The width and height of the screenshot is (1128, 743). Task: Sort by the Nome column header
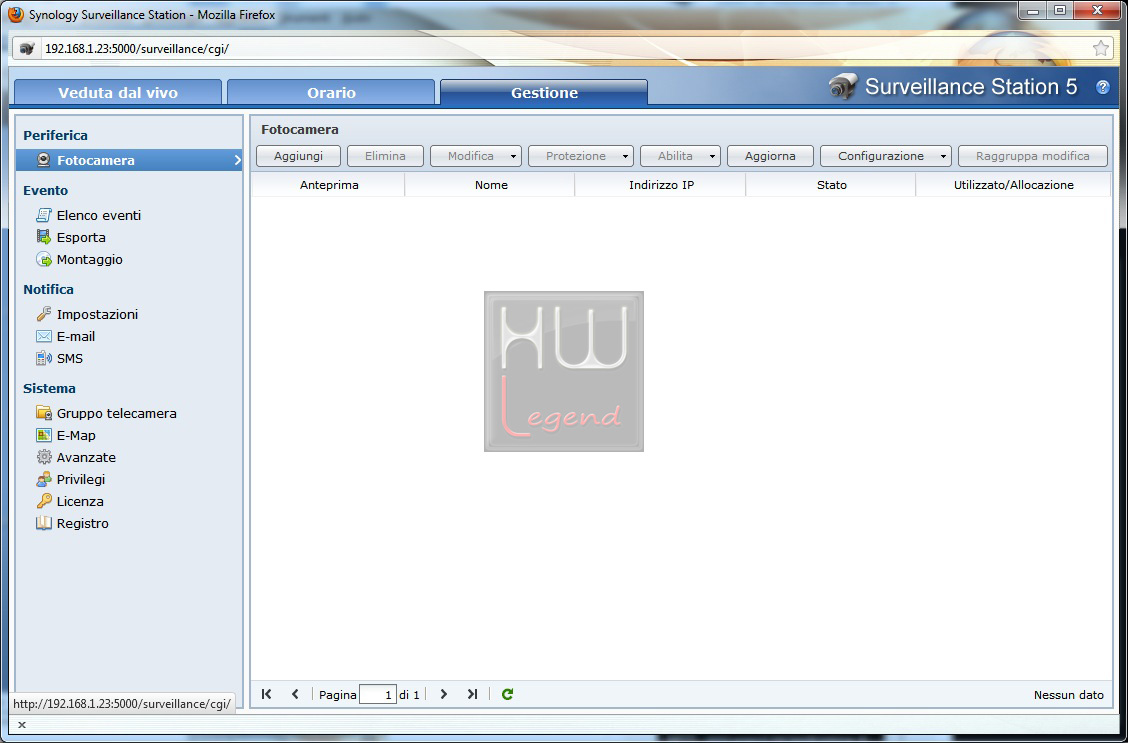(491, 185)
